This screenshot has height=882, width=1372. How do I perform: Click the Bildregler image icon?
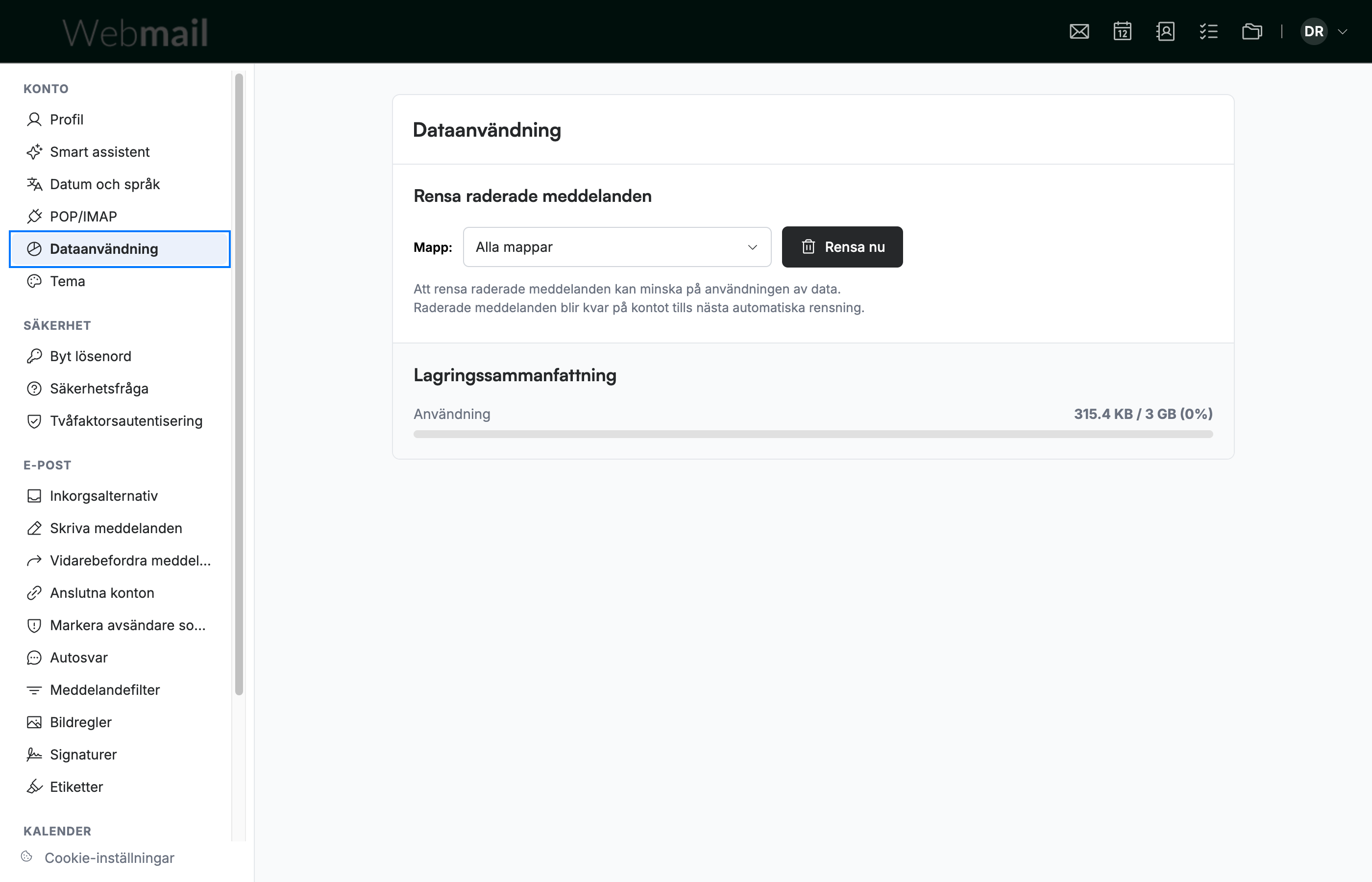click(34, 722)
